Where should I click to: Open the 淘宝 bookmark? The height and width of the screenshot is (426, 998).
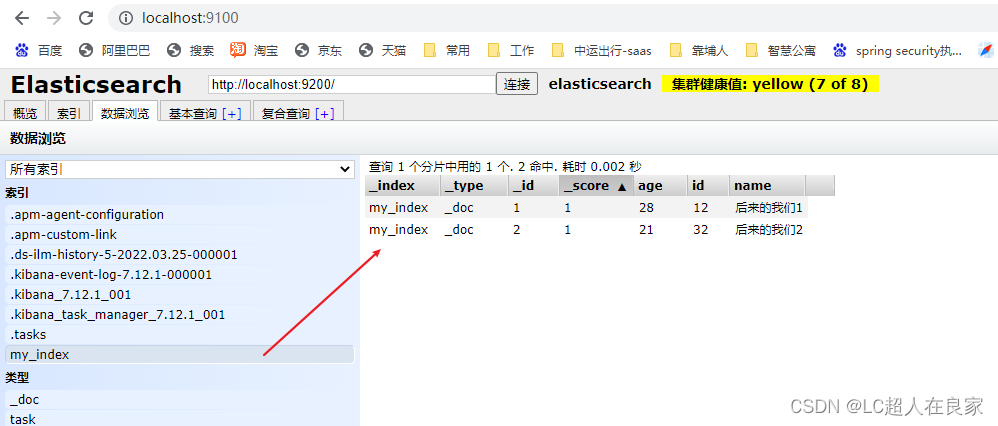click(x=254, y=50)
